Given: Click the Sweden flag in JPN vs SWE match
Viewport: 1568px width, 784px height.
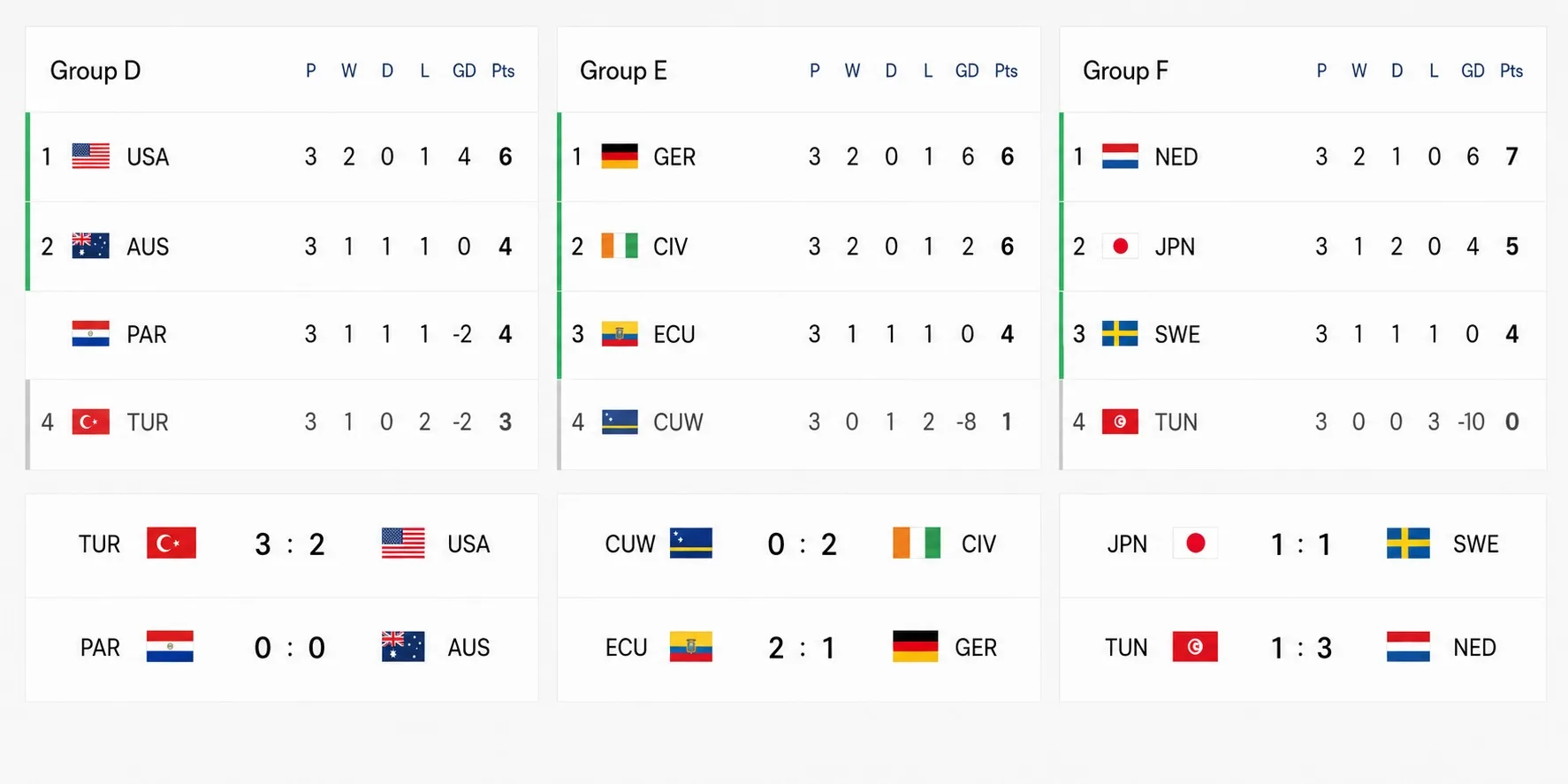Looking at the screenshot, I should (x=1408, y=544).
